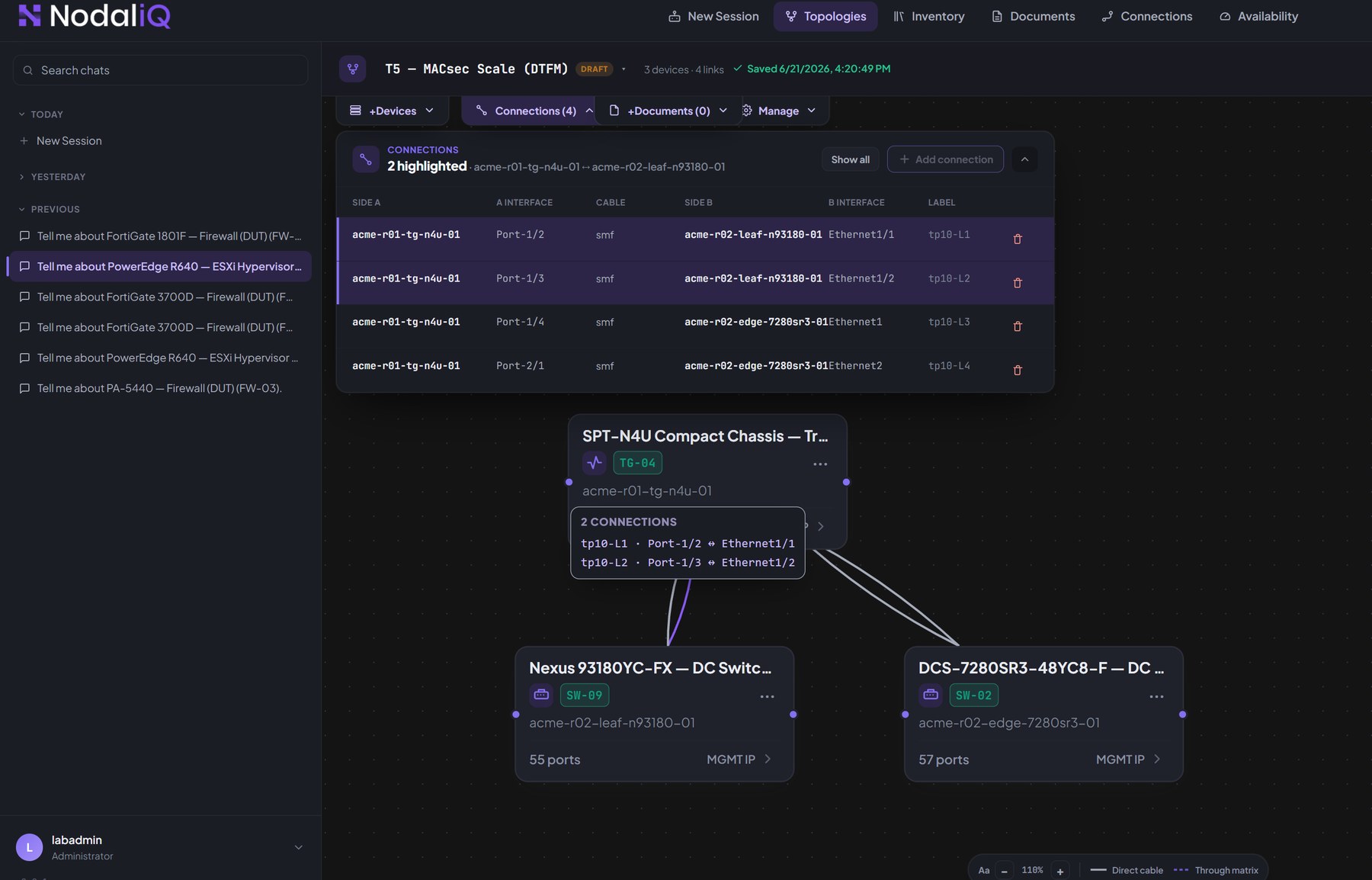Image resolution: width=1372 pixels, height=880 pixels.
Task: Open the +Devices dropdown
Action: 392,111
